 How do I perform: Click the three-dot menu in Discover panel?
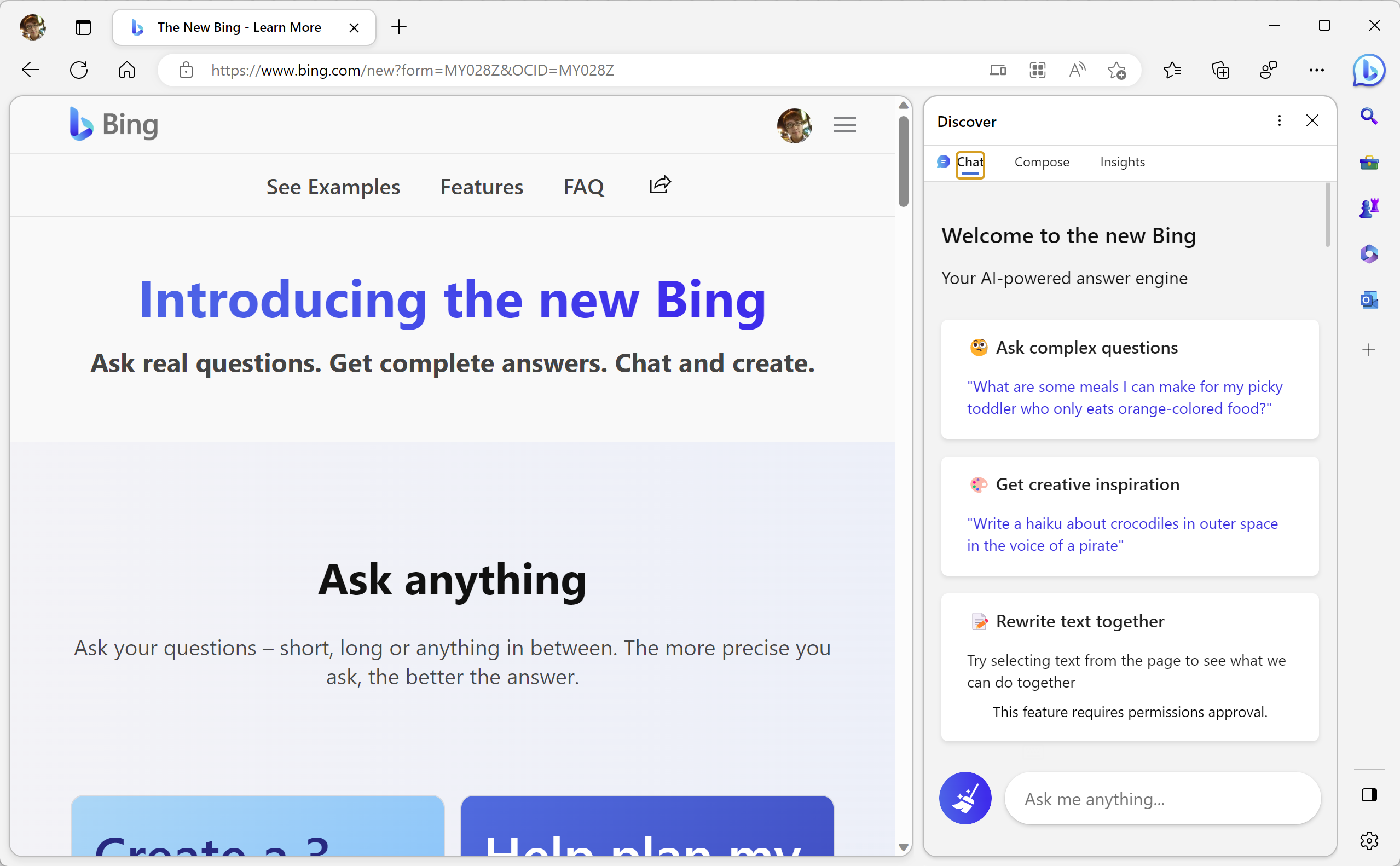click(1278, 120)
